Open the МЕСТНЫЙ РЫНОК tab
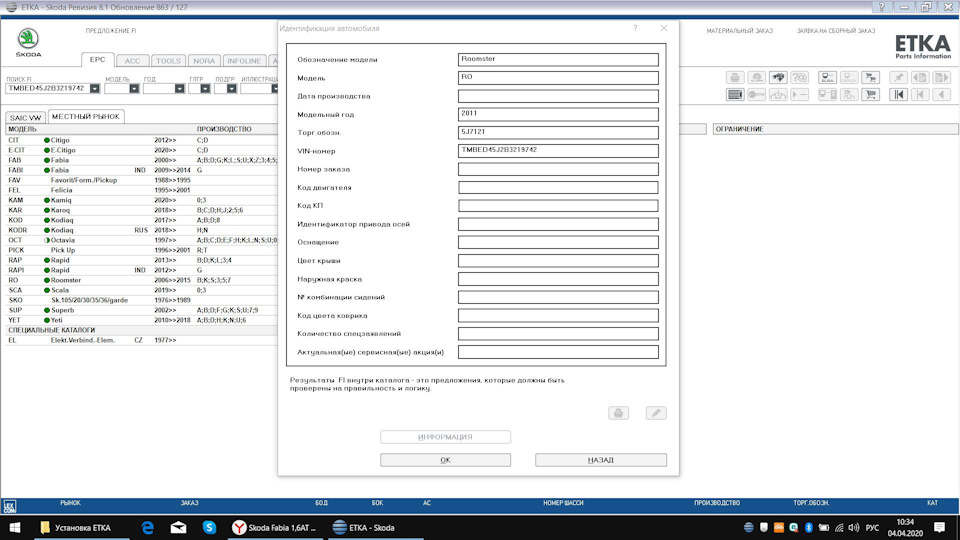The height and width of the screenshot is (540, 960). coord(86,116)
